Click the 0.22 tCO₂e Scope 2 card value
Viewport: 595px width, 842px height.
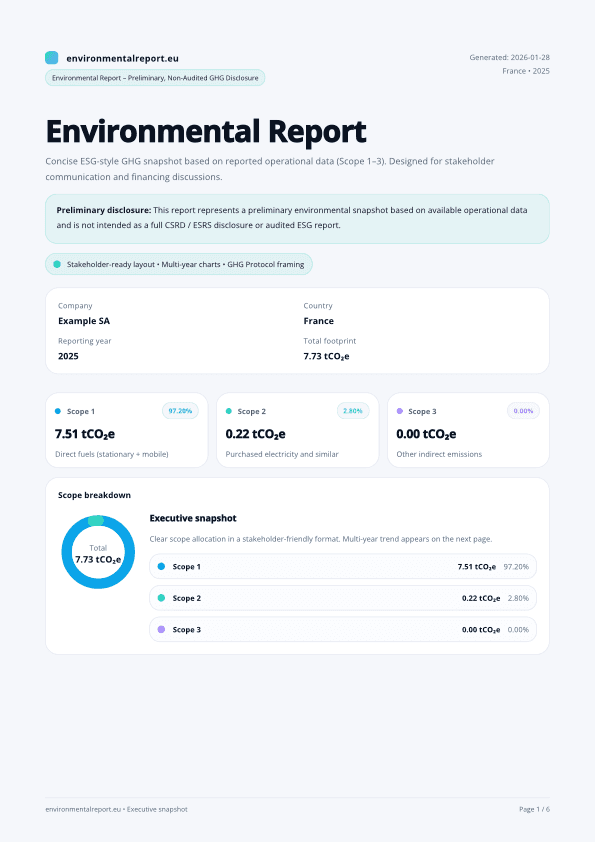pyautogui.click(x=256, y=434)
